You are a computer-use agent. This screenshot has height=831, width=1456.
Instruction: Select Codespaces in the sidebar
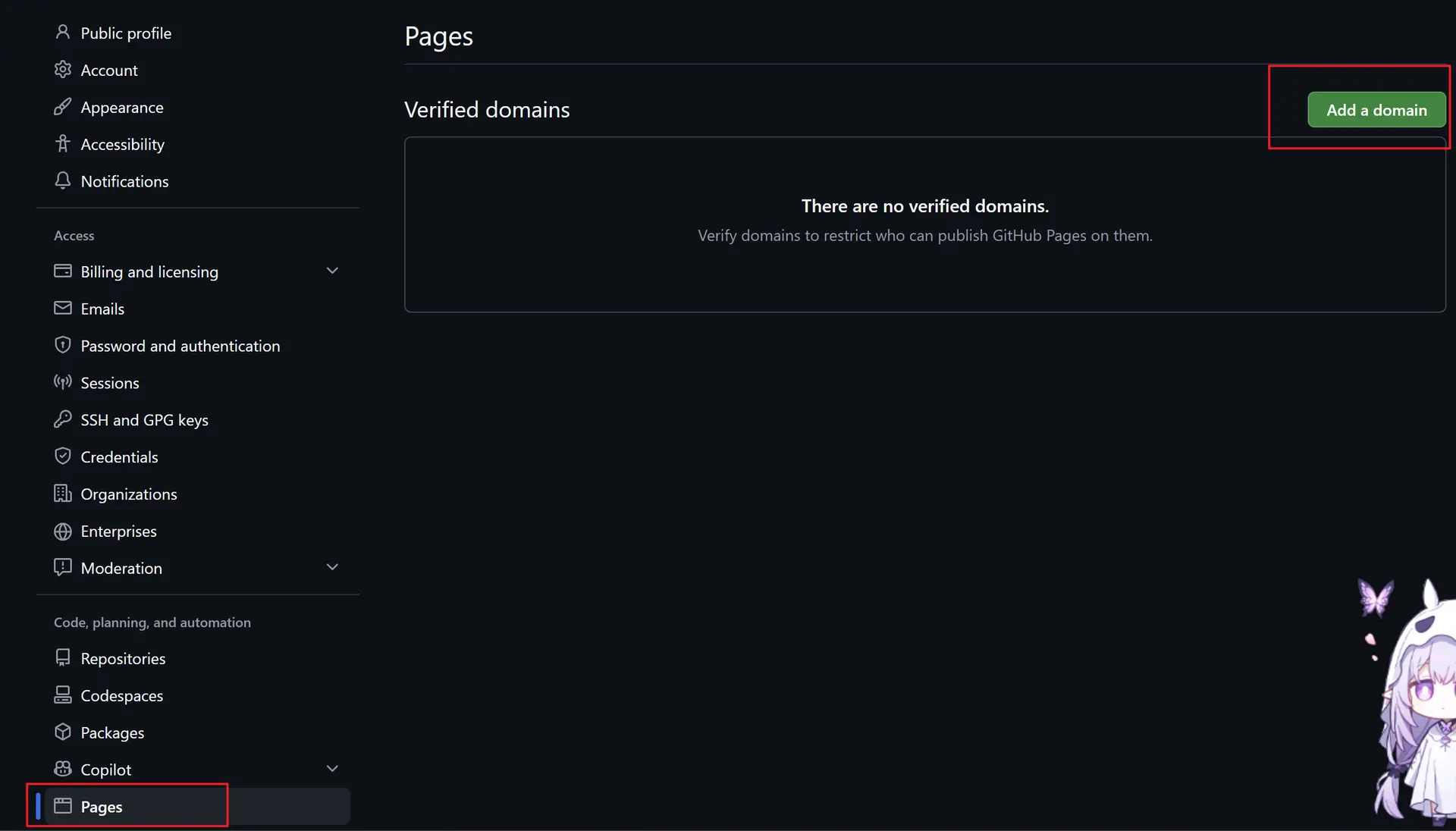(x=198, y=695)
